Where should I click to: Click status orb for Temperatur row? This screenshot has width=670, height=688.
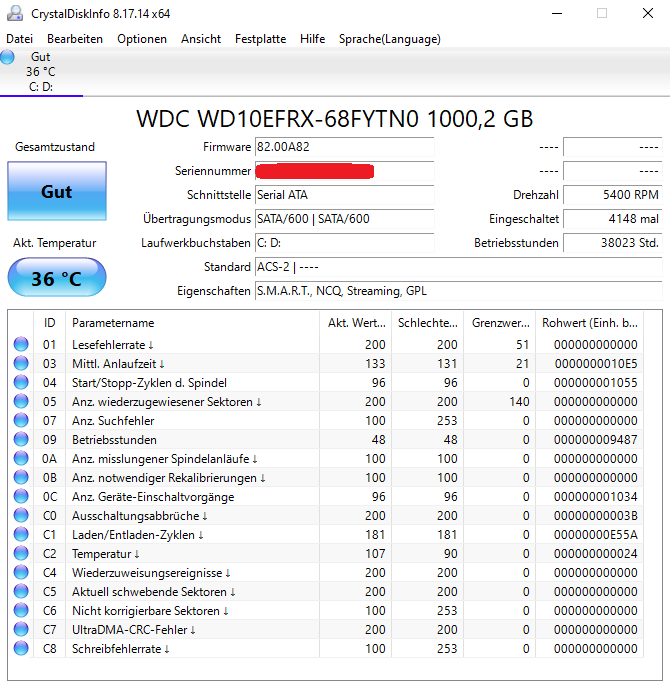[x=21, y=554]
